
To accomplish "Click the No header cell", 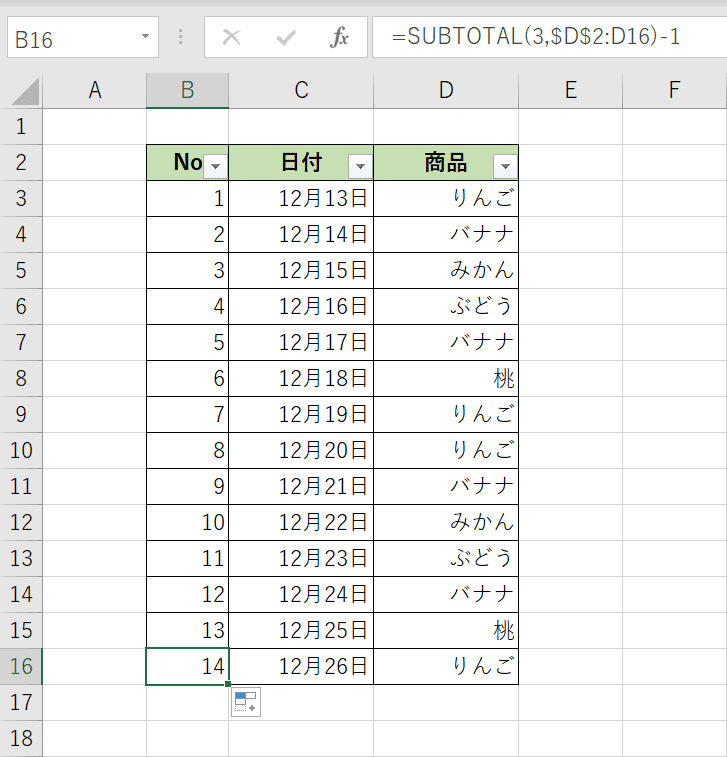I will [x=187, y=163].
